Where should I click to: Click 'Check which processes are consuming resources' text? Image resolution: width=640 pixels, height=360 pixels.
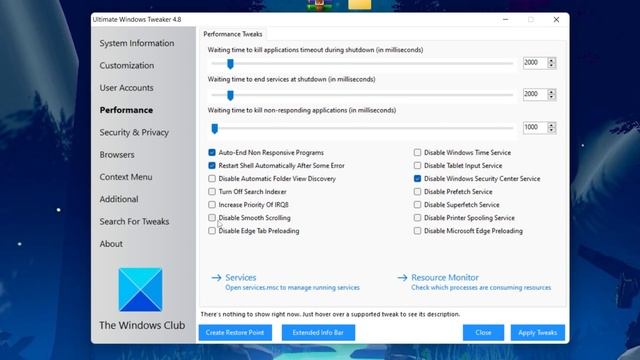pyautogui.click(x=481, y=288)
